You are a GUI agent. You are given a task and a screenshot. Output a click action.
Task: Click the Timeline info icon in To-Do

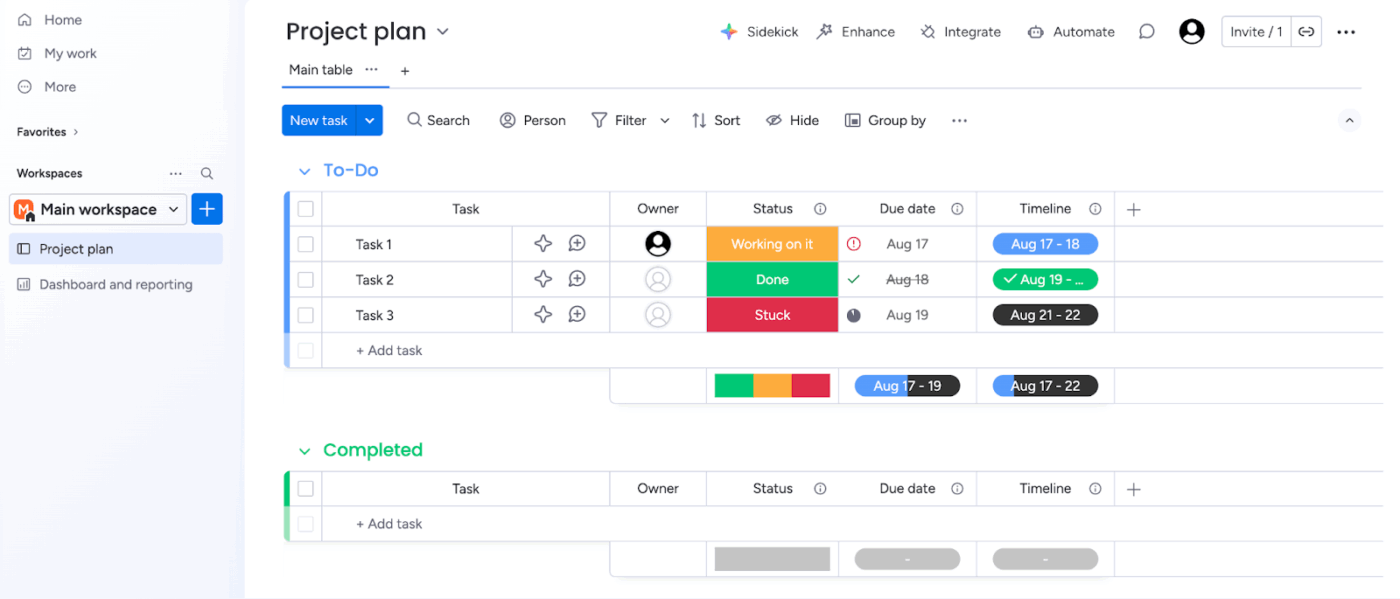click(x=1095, y=209)
